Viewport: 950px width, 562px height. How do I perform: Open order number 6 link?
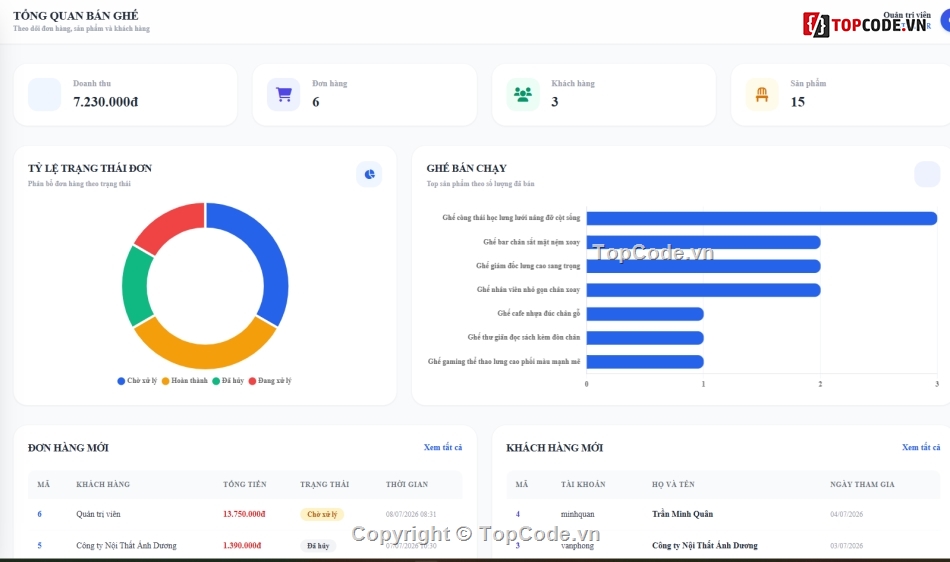coord(39,514)
